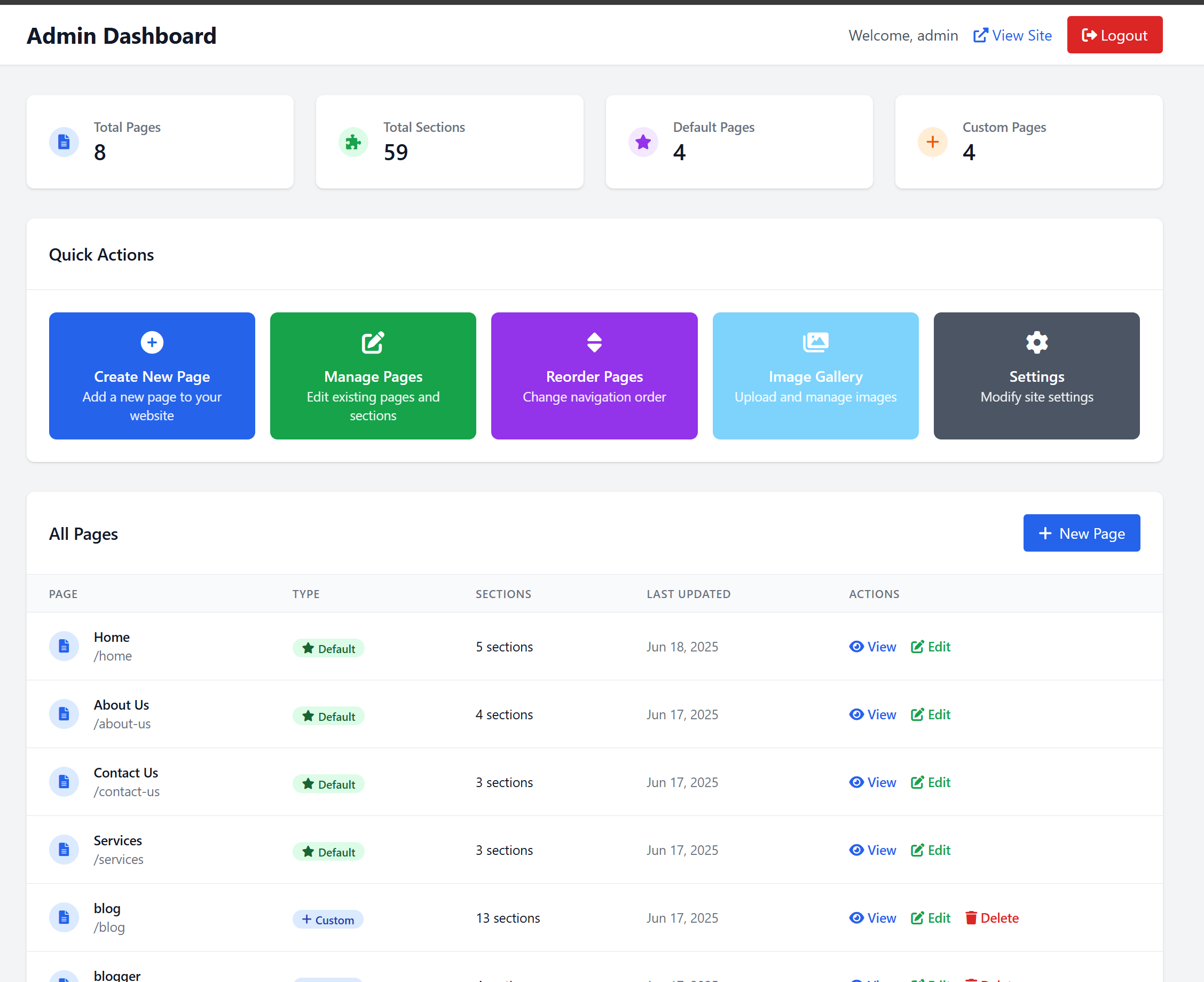This screenshot has width=1204, height=982.
Task: Click the Default badge in Home row
Action: pyautogui.click(x=328, y=648)
